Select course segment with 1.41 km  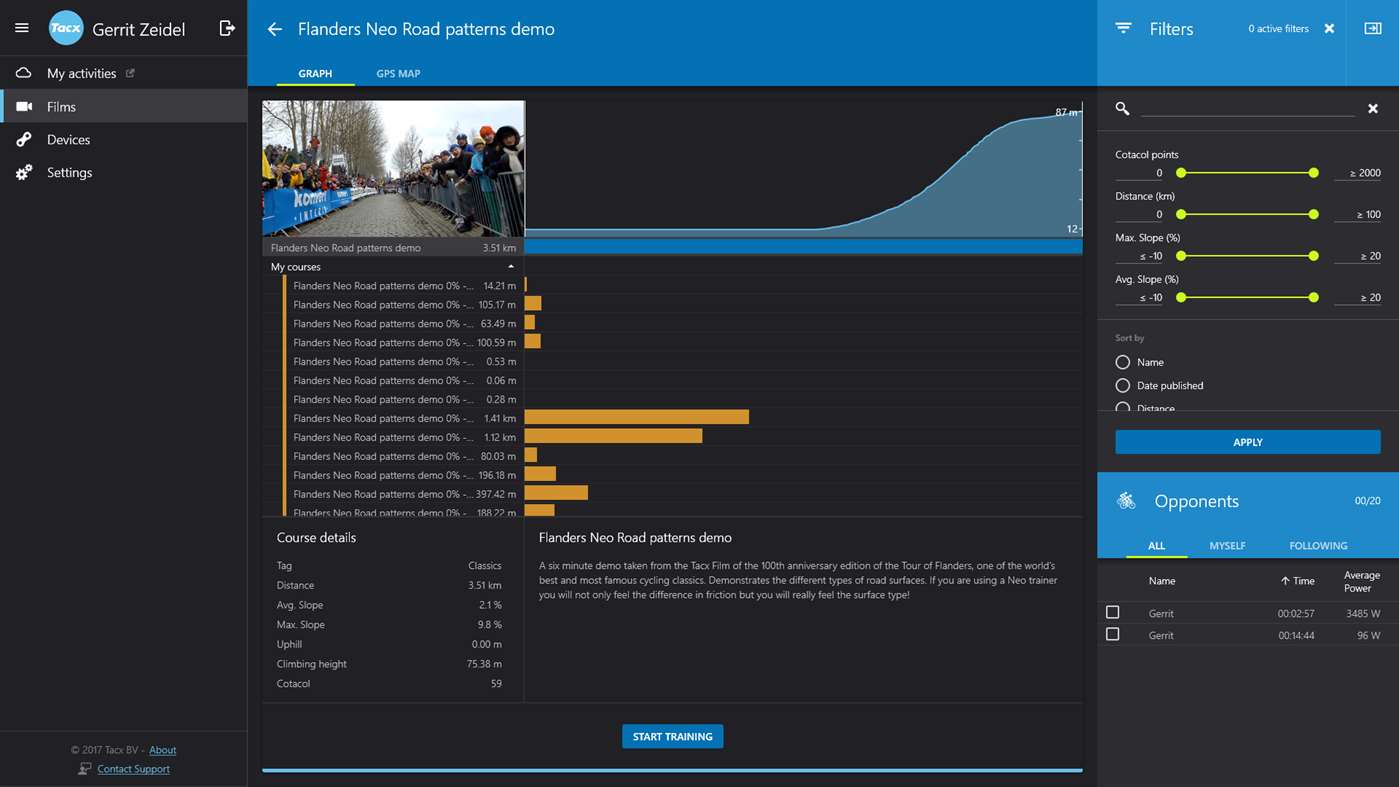[404, 418]
